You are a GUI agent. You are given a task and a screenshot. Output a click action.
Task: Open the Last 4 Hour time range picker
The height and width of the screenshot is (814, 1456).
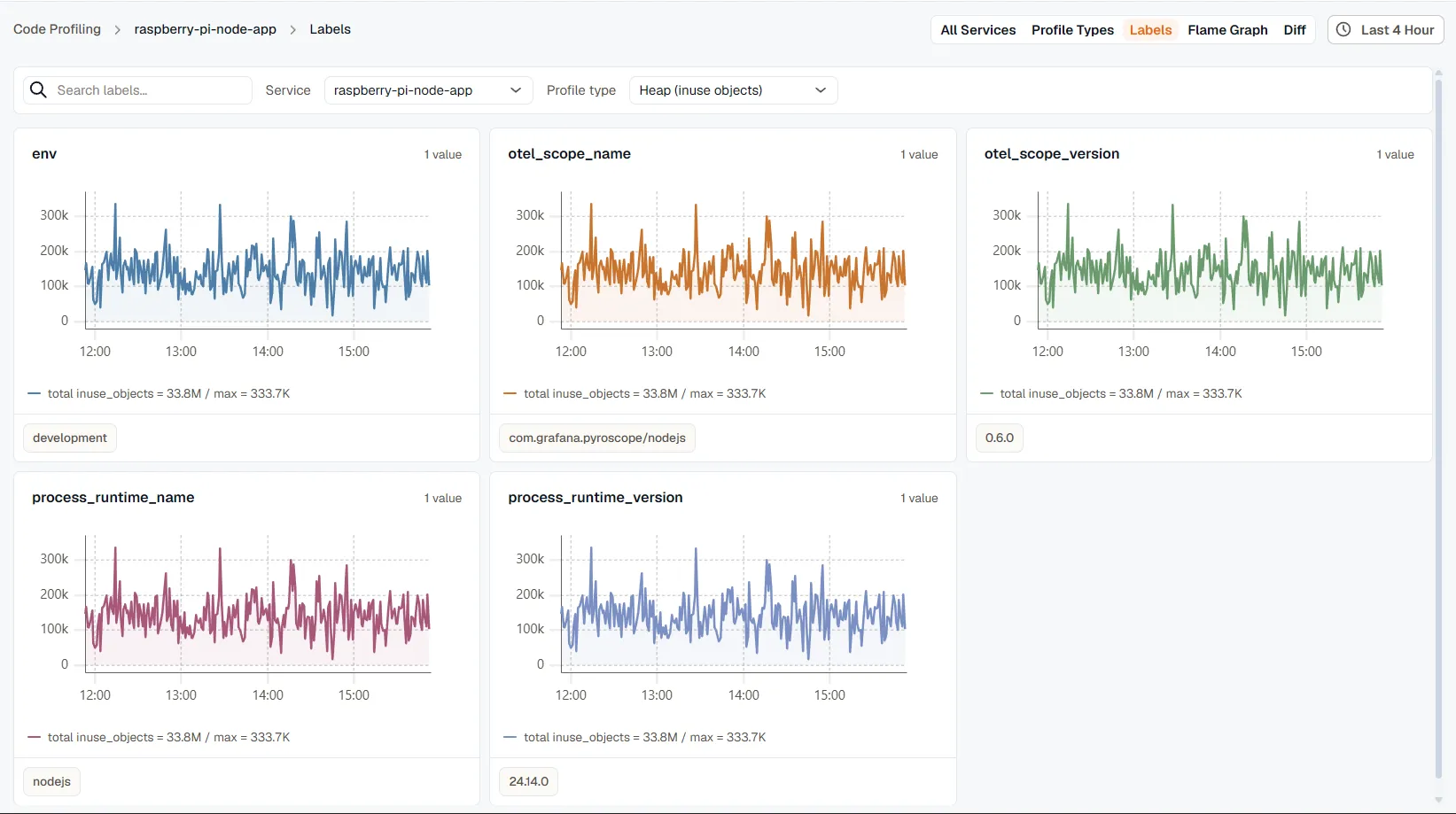click(1385, 29)
